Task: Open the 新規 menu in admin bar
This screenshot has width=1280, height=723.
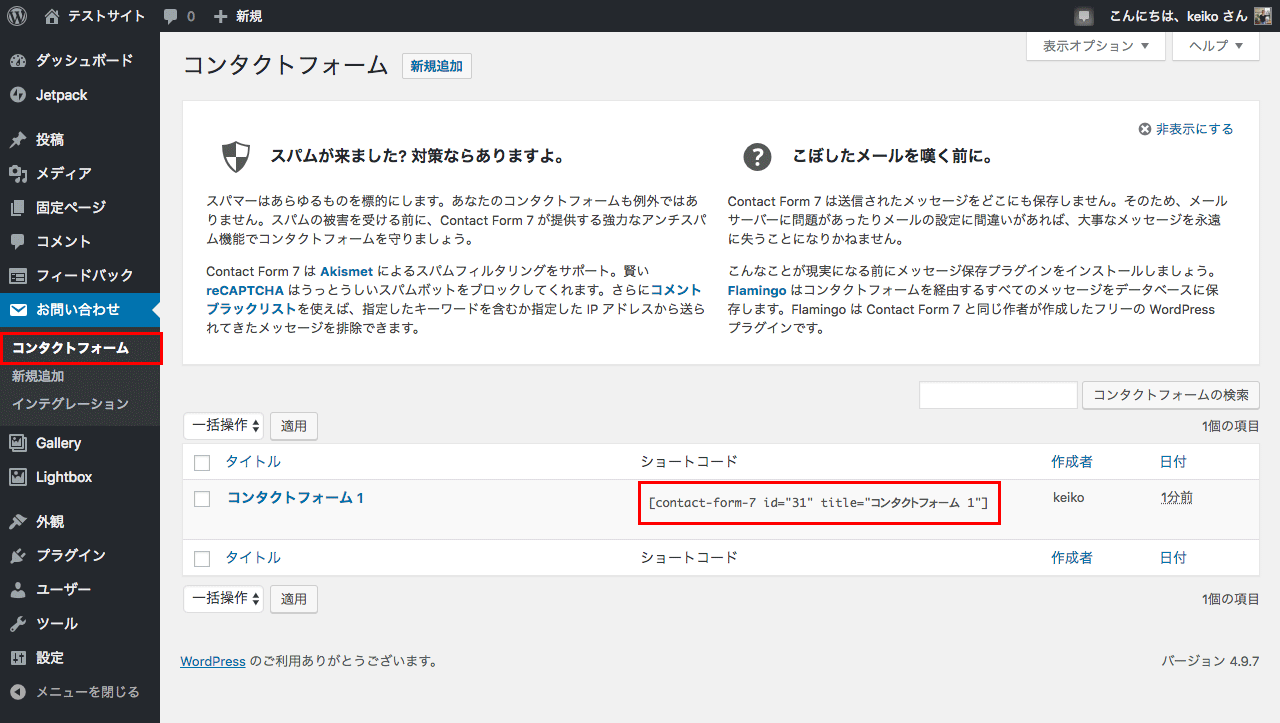Action: (238, 16)
